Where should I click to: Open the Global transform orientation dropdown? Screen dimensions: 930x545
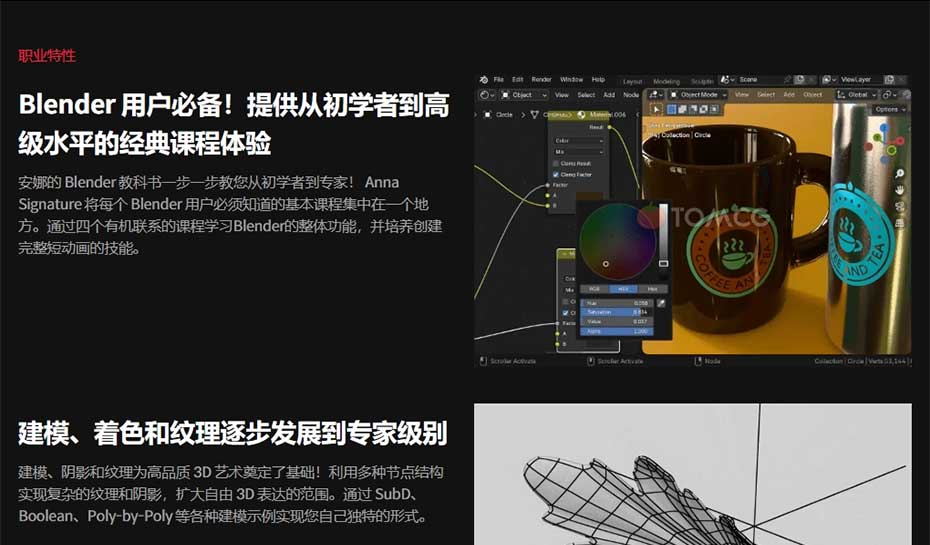(x=856, y=95)
